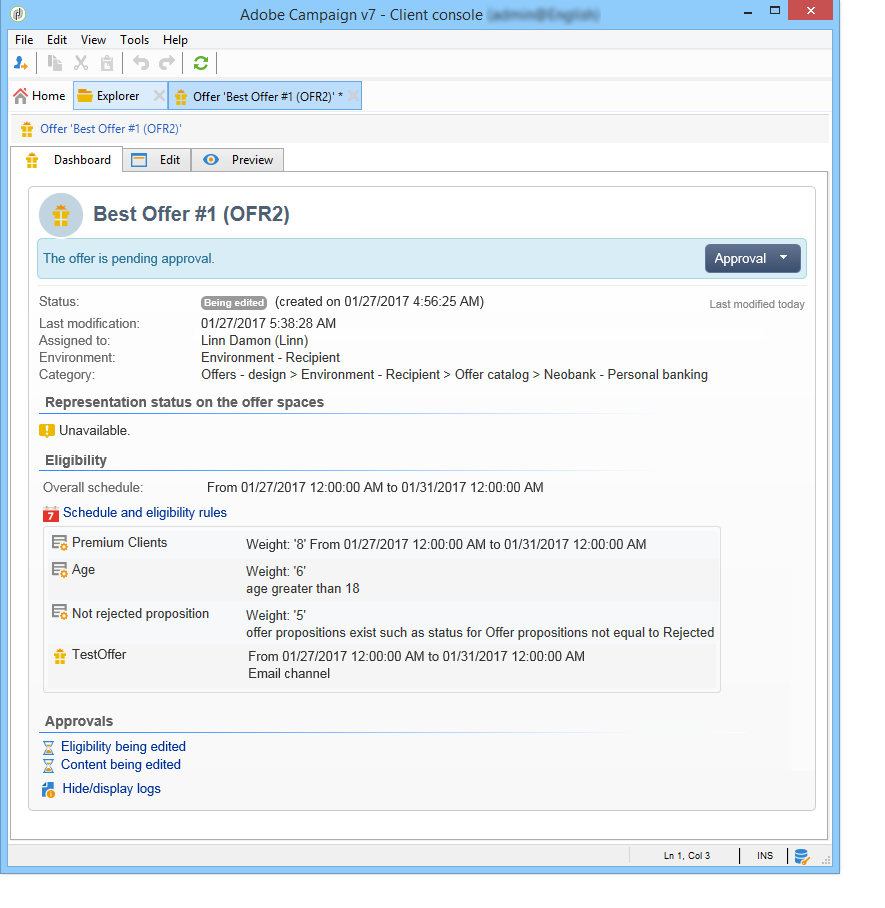
Task: Click the hourglass next to Eligibility being edited
Action: [x=49, y=748]
